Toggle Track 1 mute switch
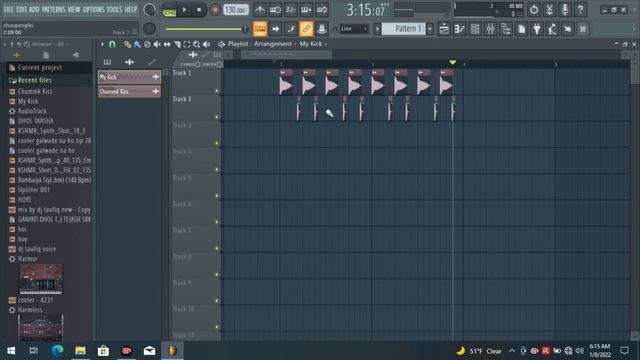Viewport: 640px width, 360px height. pos(217,91)
